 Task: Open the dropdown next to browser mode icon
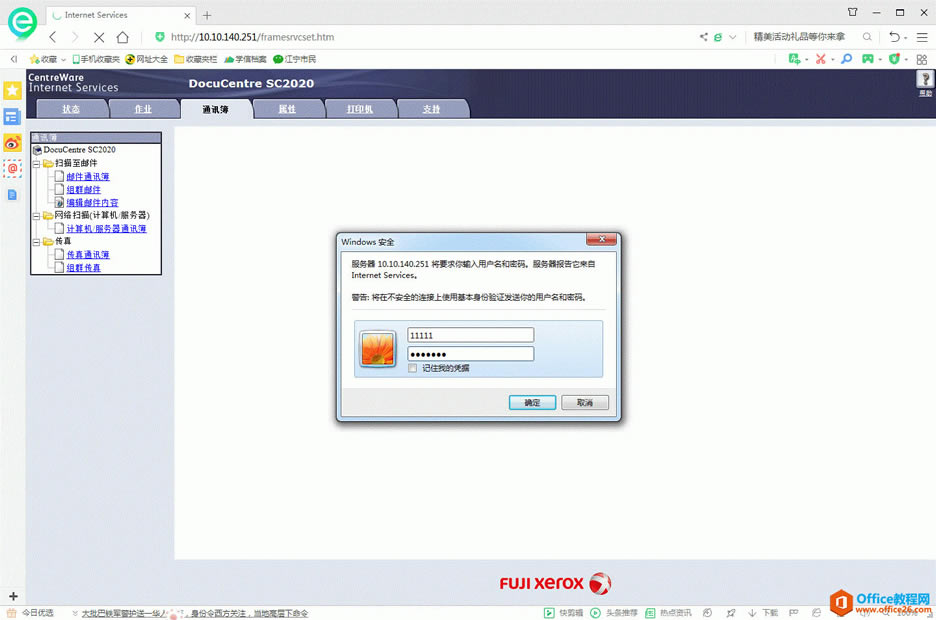coord(732,37)
